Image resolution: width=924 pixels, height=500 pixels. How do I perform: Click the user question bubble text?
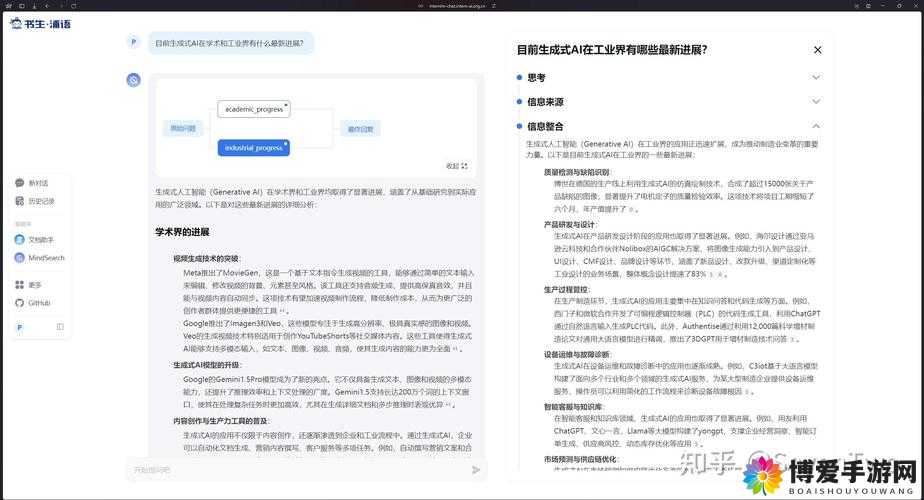(x=229, y=43)
